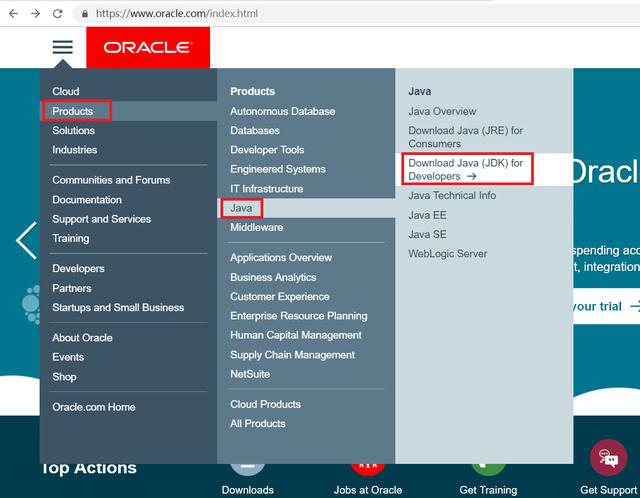This screenshot has height=498, width=640.
Task: Open the Industries menu entry
Action: (75, 150)
